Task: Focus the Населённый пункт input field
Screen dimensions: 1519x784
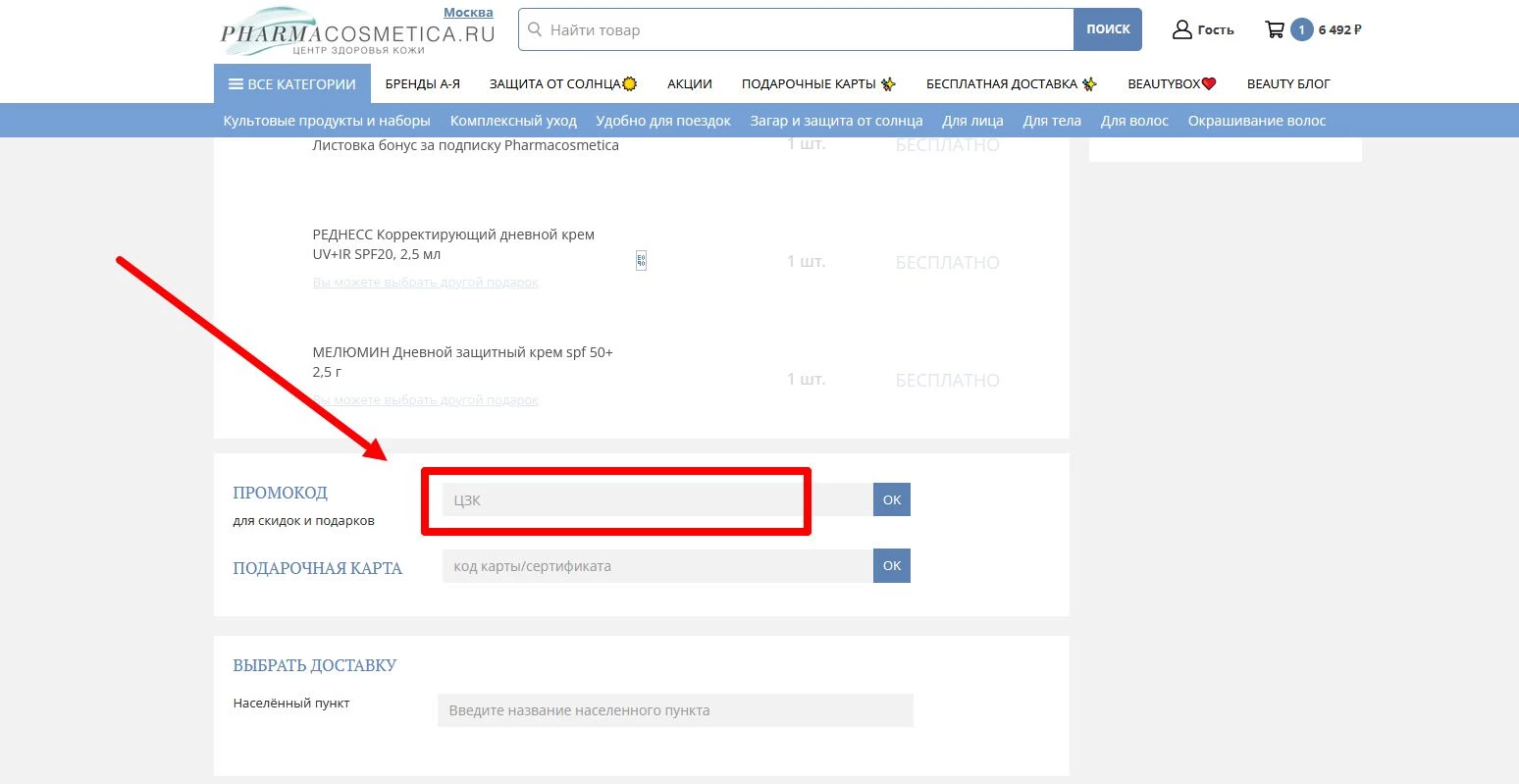Action: pos(675,710)
